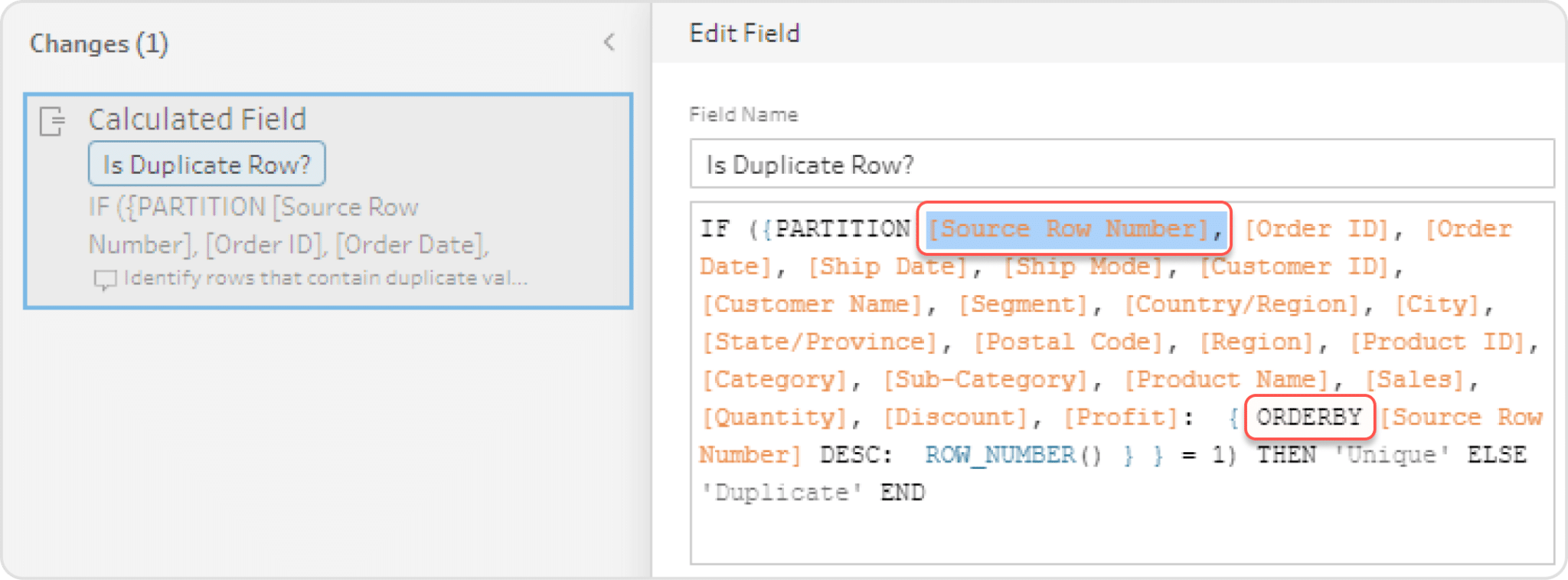Image resolution: width=1568 pixels, height=580 pixels.
Task: Click the Edit Field panel header
Action: coord(744,34)
